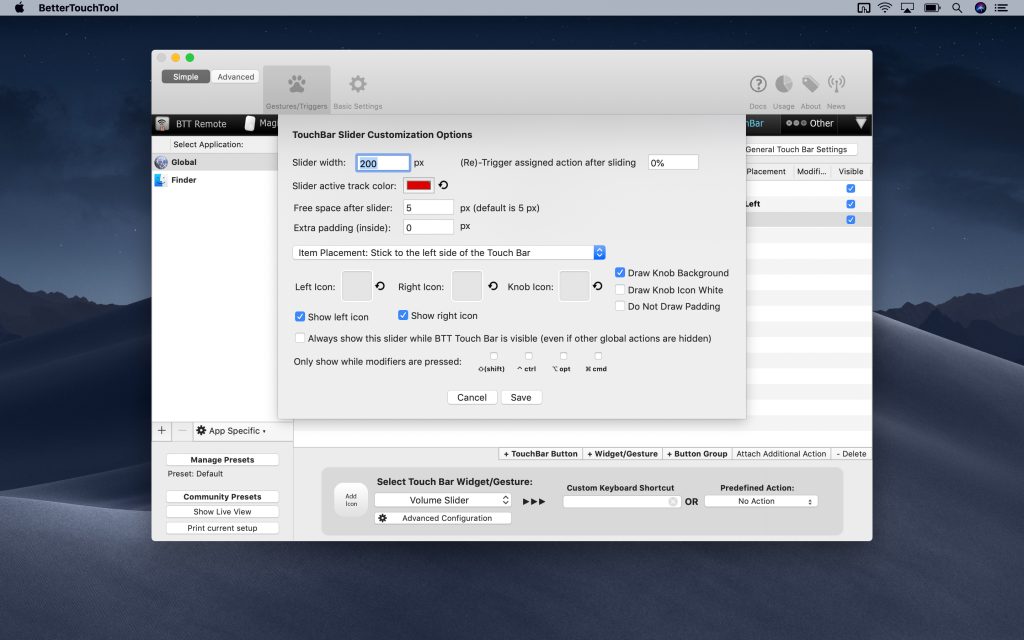Click the Right Icon image well
The height and width of the screenshot is (640, 1024).
point(467,286)
